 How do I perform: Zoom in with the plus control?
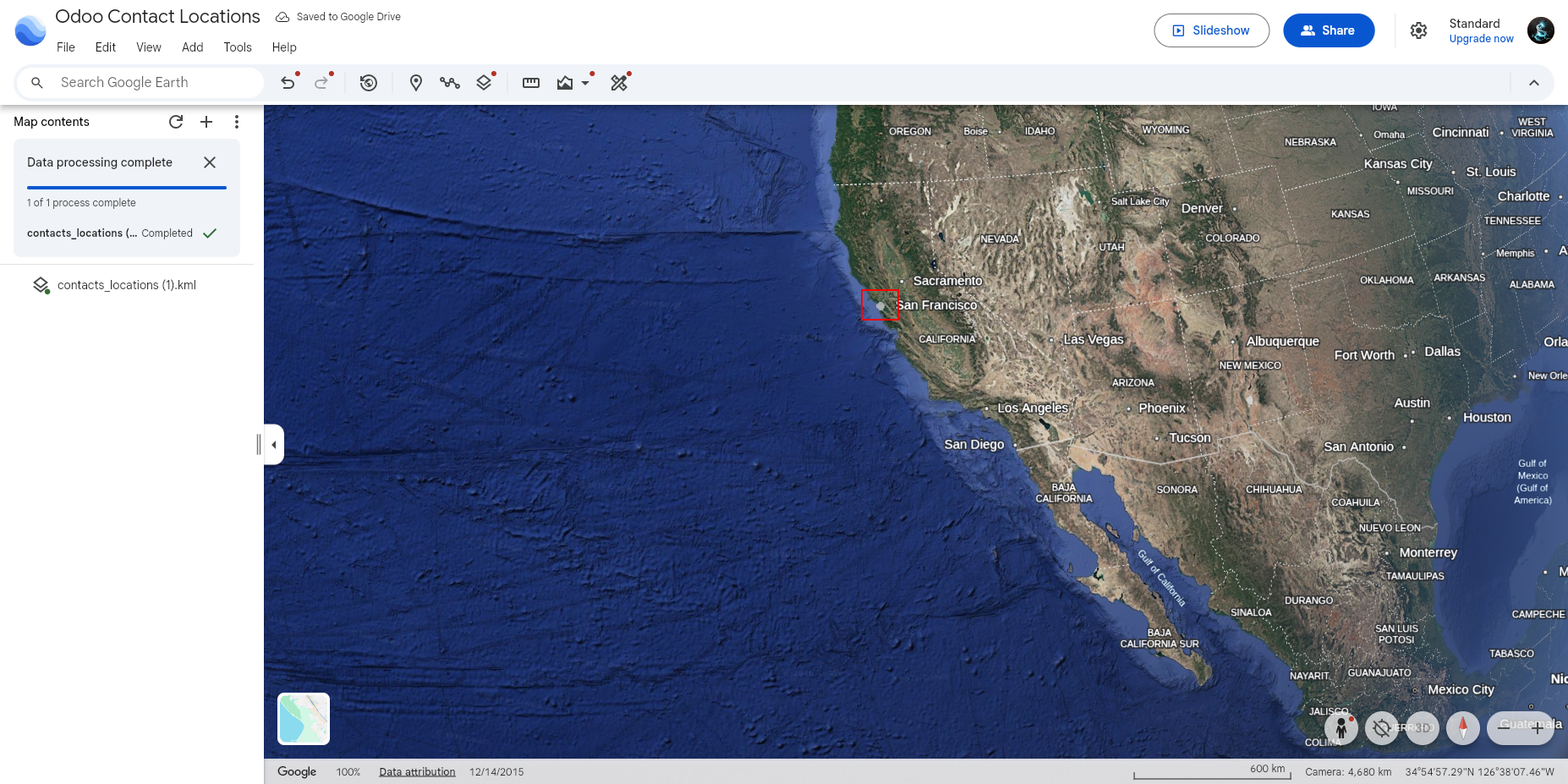tap(1537, 728)
